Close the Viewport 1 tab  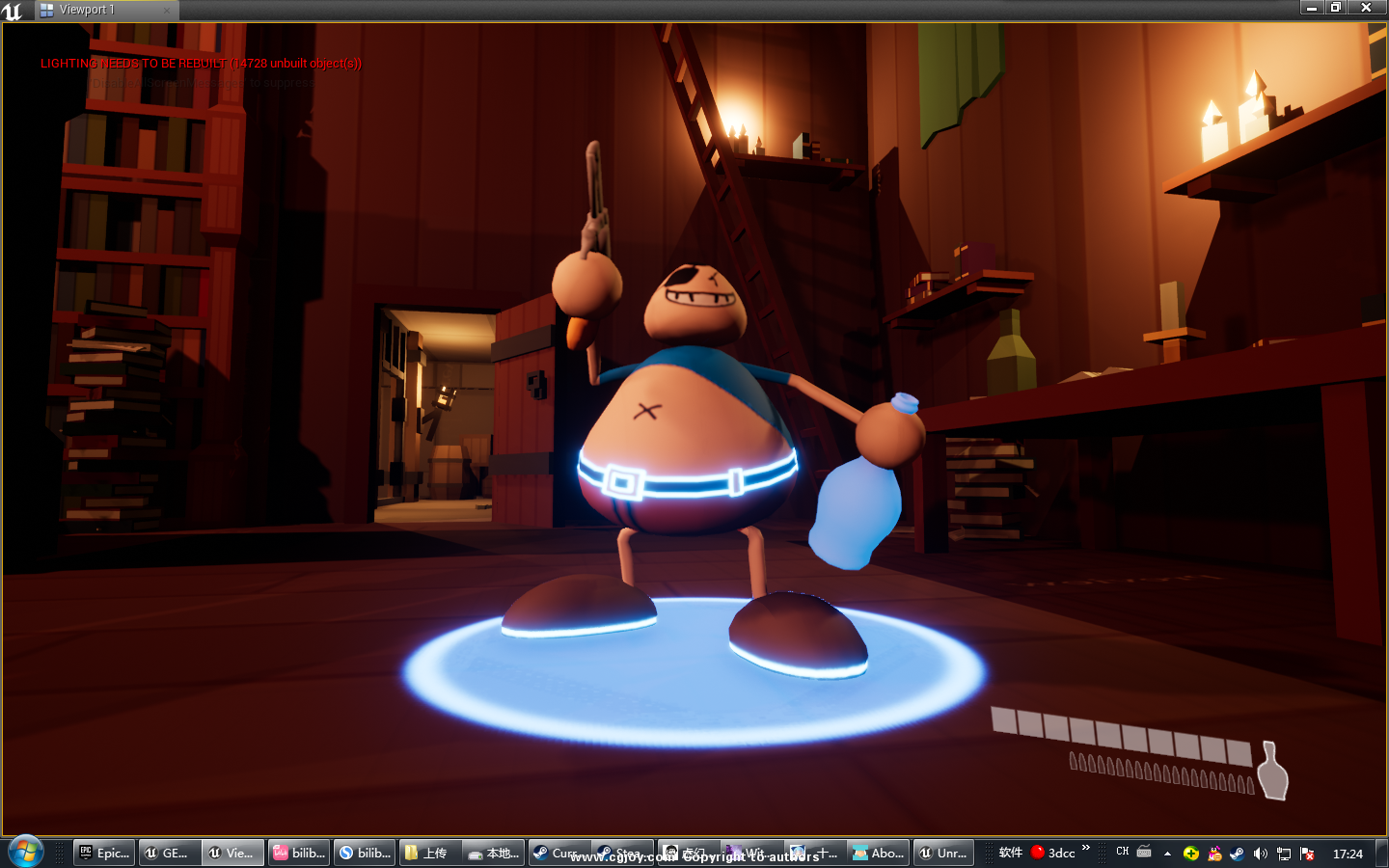167,11
